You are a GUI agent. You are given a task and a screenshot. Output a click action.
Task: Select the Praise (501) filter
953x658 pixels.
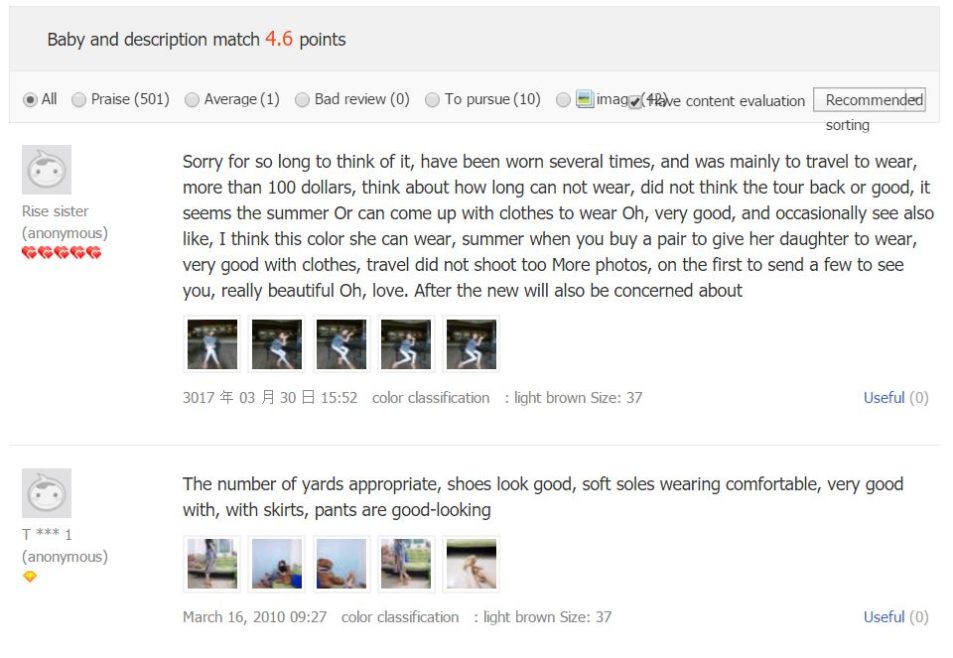[x=78, y=99]
